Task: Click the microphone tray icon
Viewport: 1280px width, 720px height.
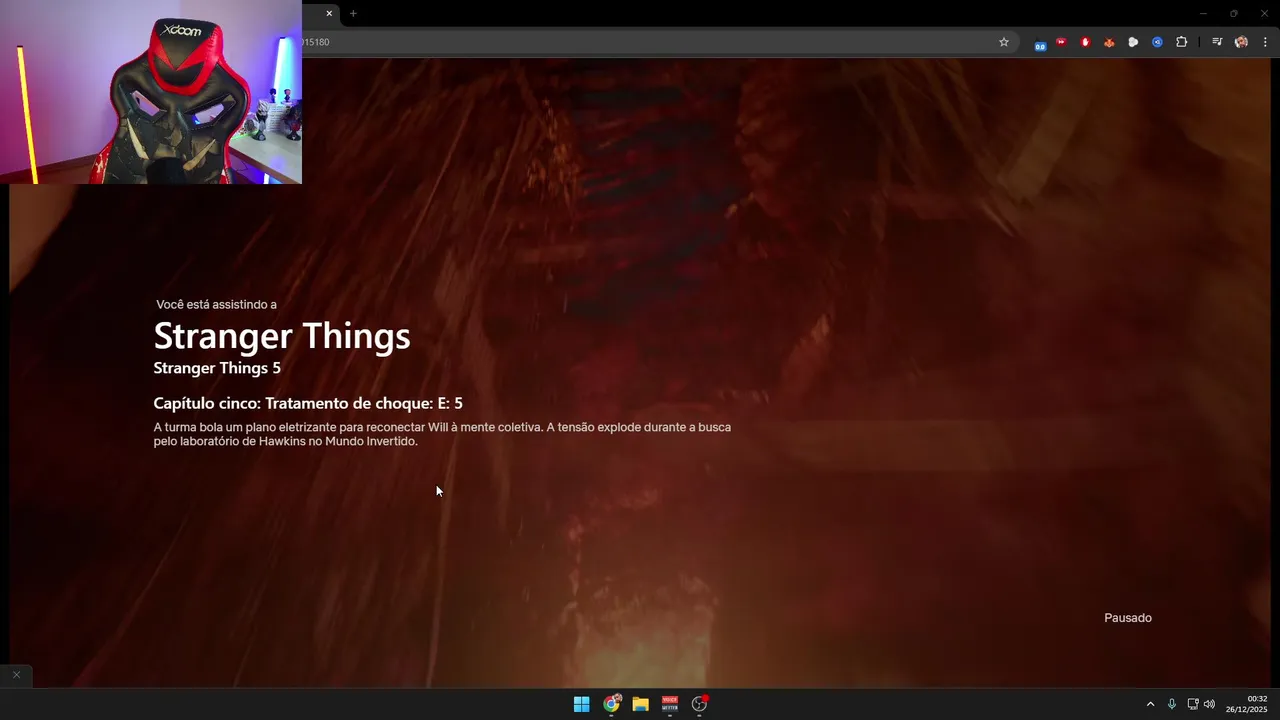Action: [1172, 704]
